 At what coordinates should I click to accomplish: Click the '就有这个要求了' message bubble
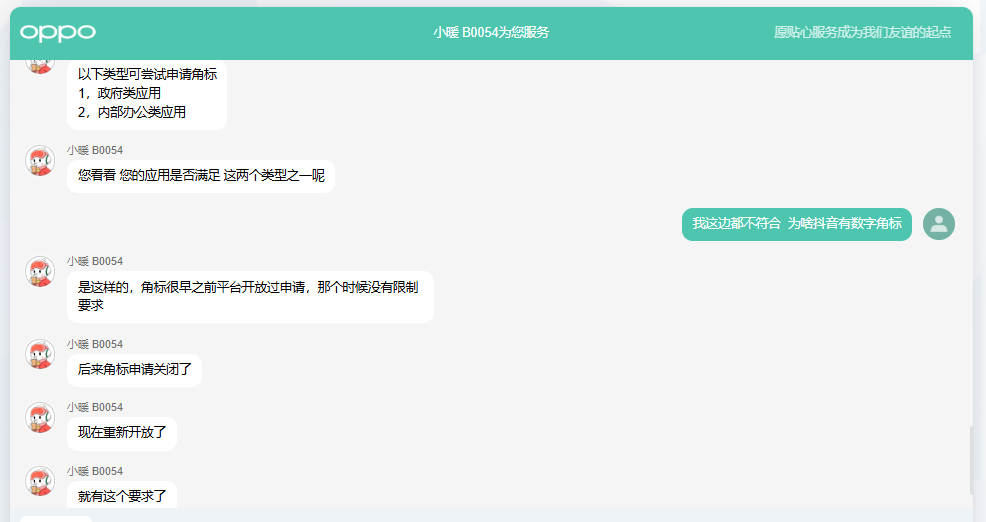(122, 496)
